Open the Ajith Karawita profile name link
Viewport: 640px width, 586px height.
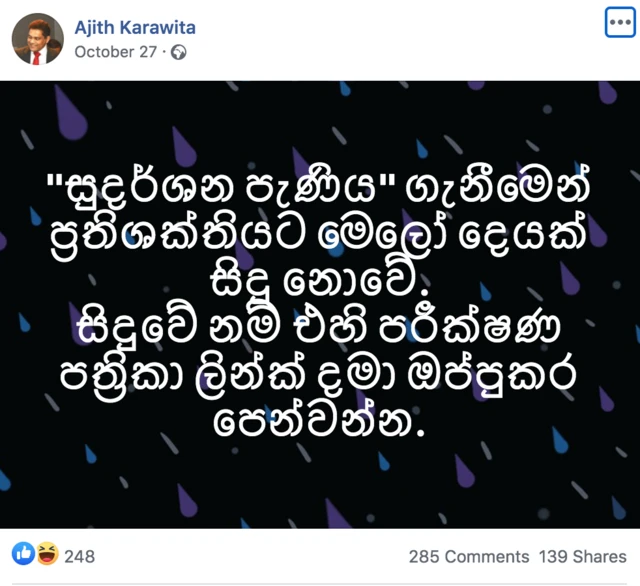135,27
